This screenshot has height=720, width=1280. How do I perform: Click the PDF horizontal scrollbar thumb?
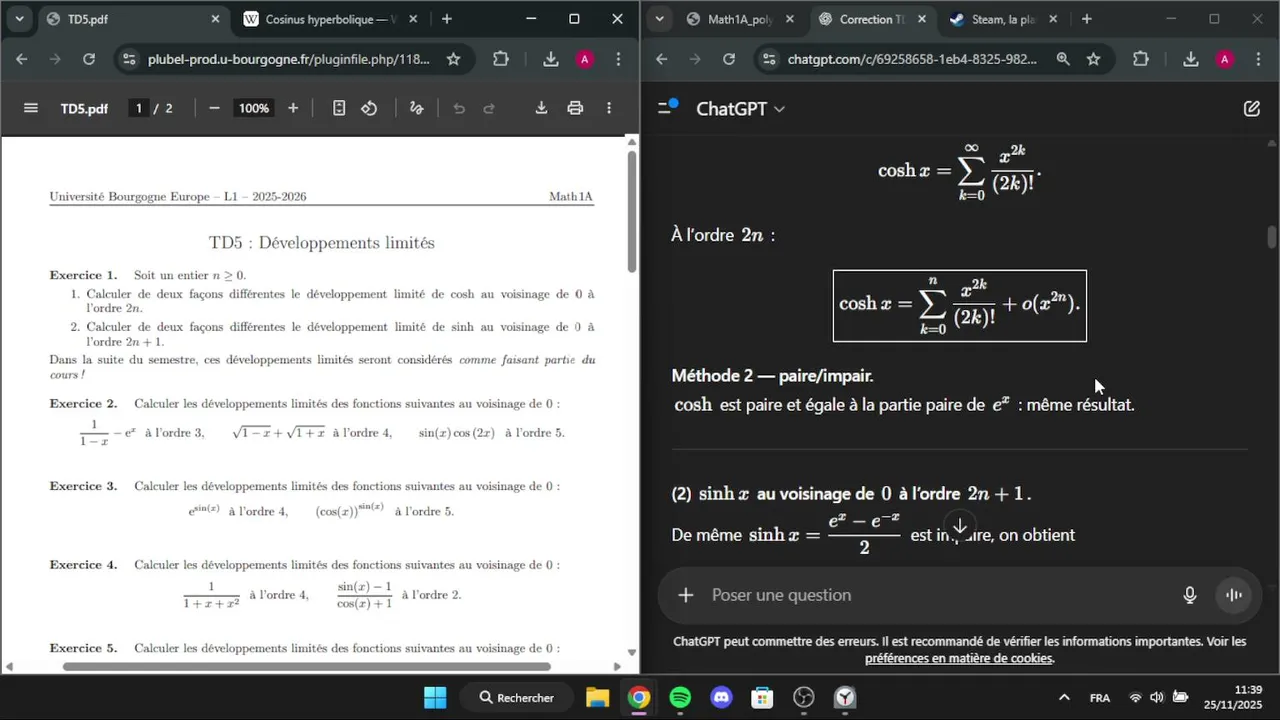(306, 667)
